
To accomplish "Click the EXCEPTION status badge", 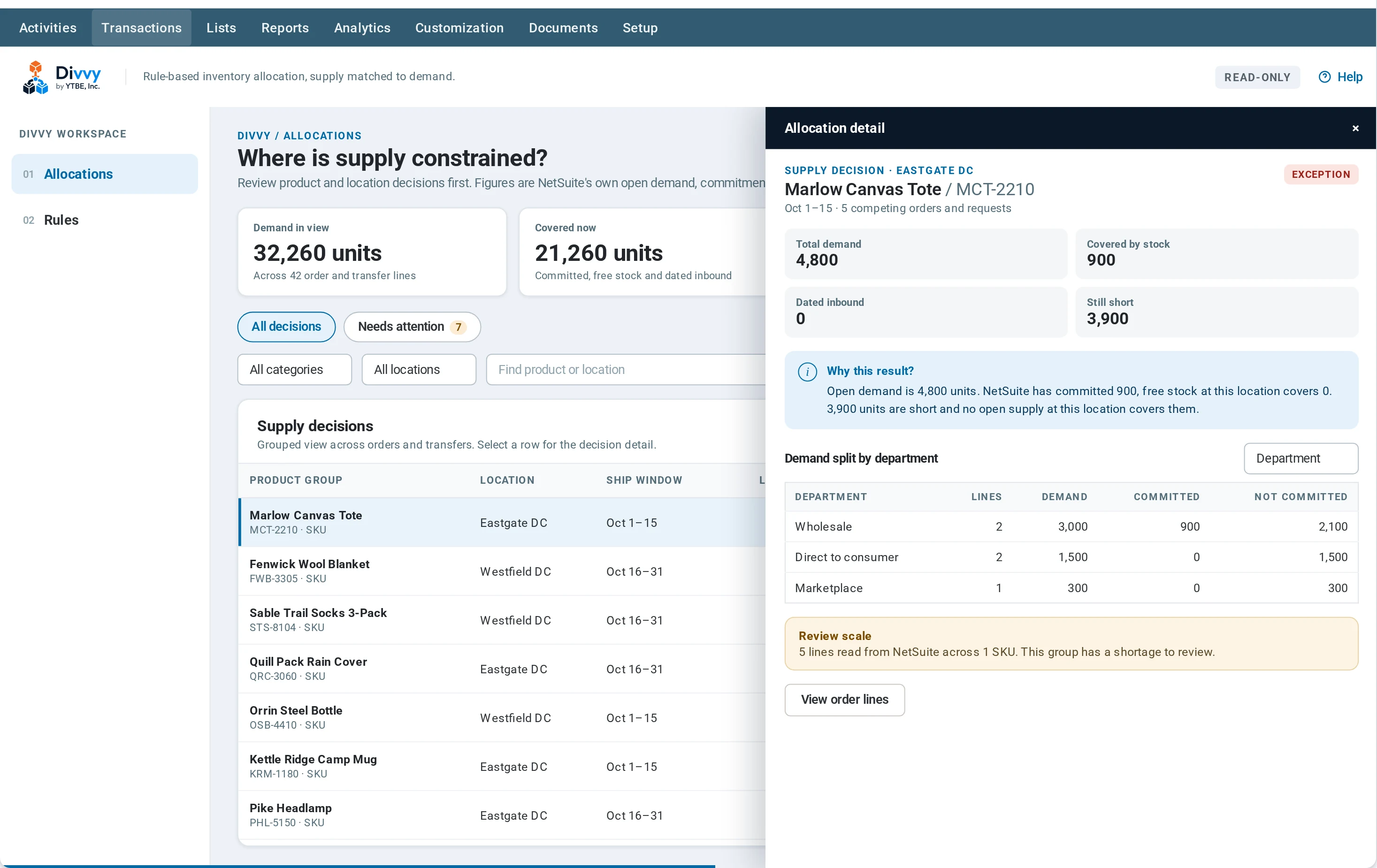I will coord(1320,175).
